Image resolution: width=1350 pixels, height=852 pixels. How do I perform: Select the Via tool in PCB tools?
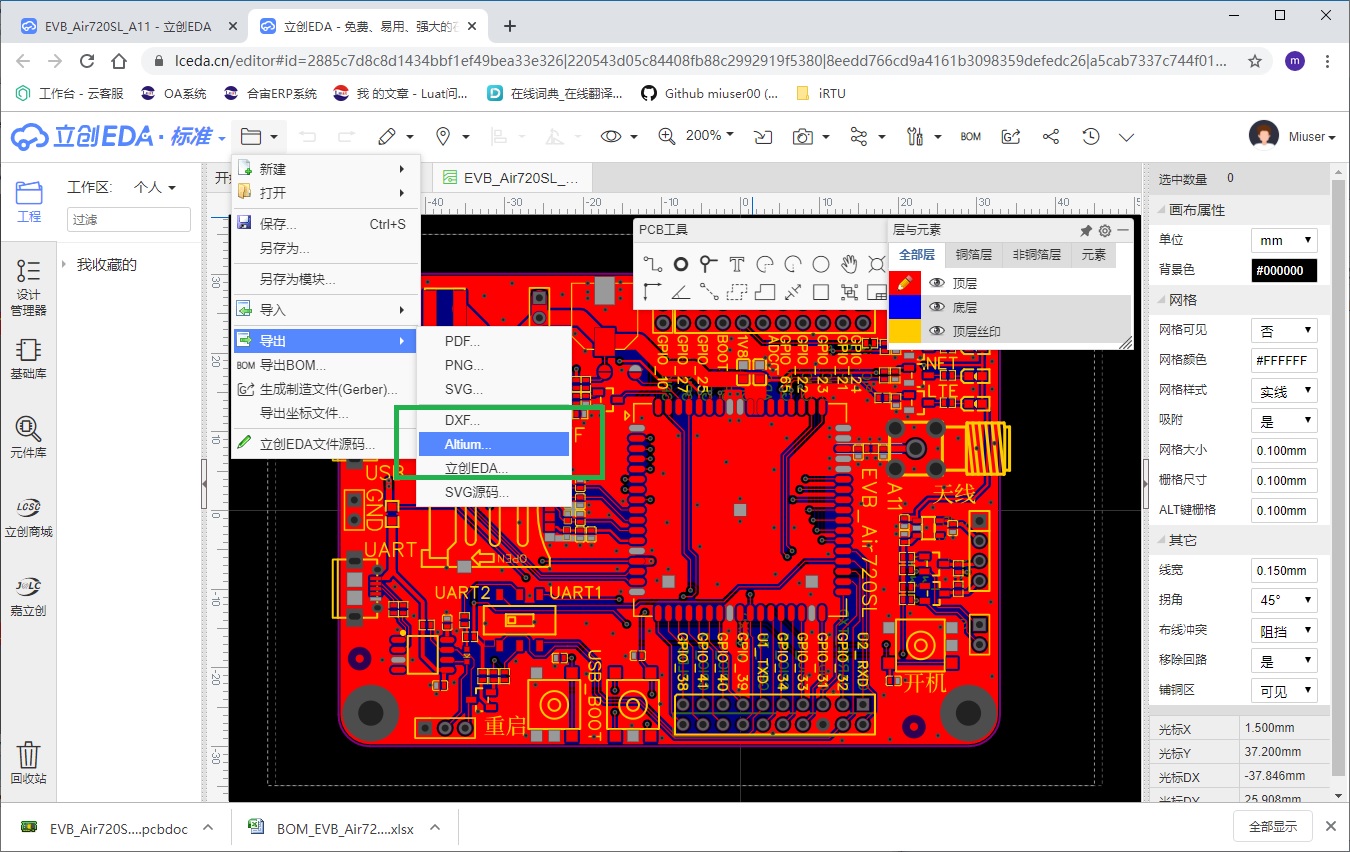click(x=708, y=264)
